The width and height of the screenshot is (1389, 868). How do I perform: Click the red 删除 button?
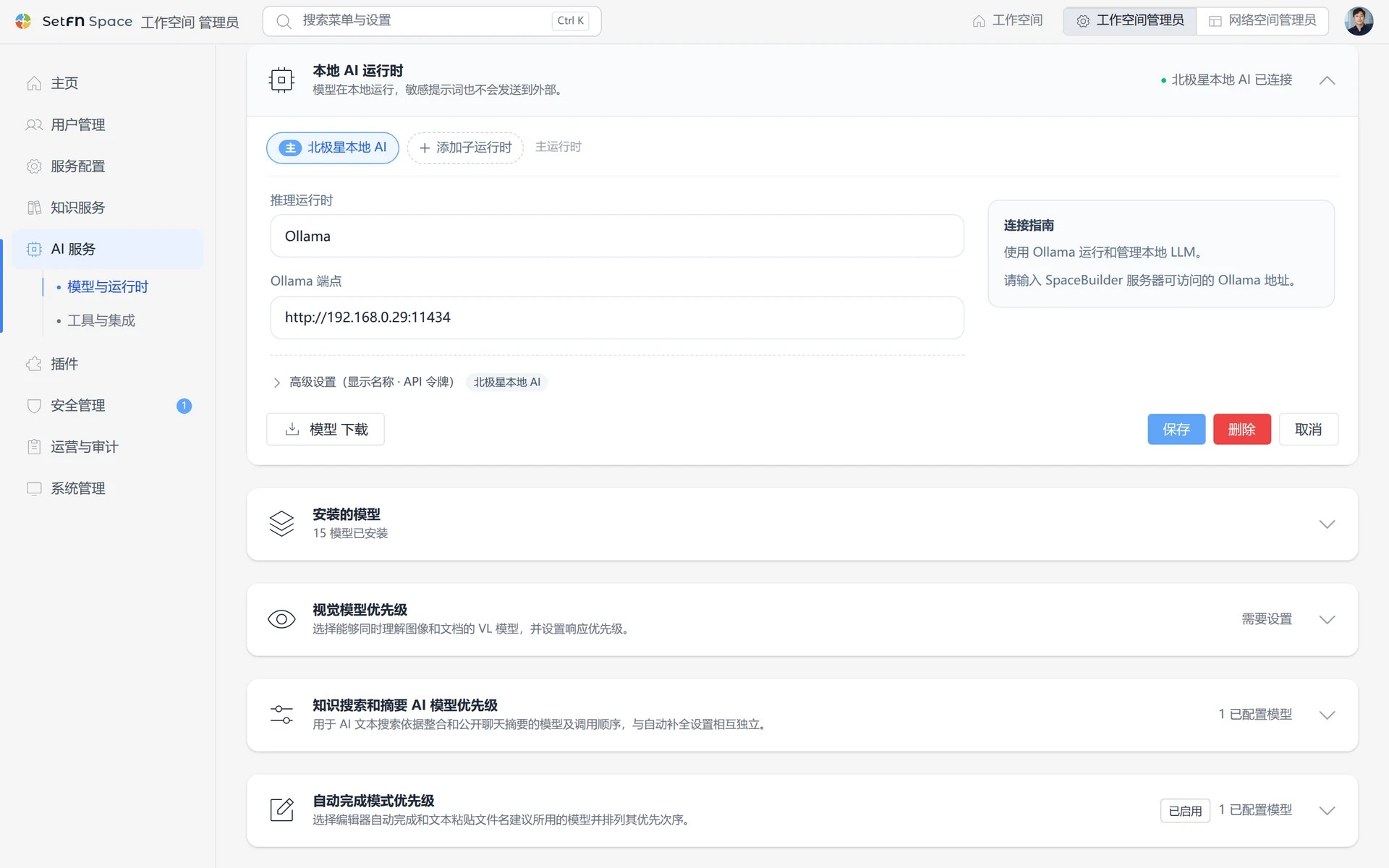[1241, 429]
